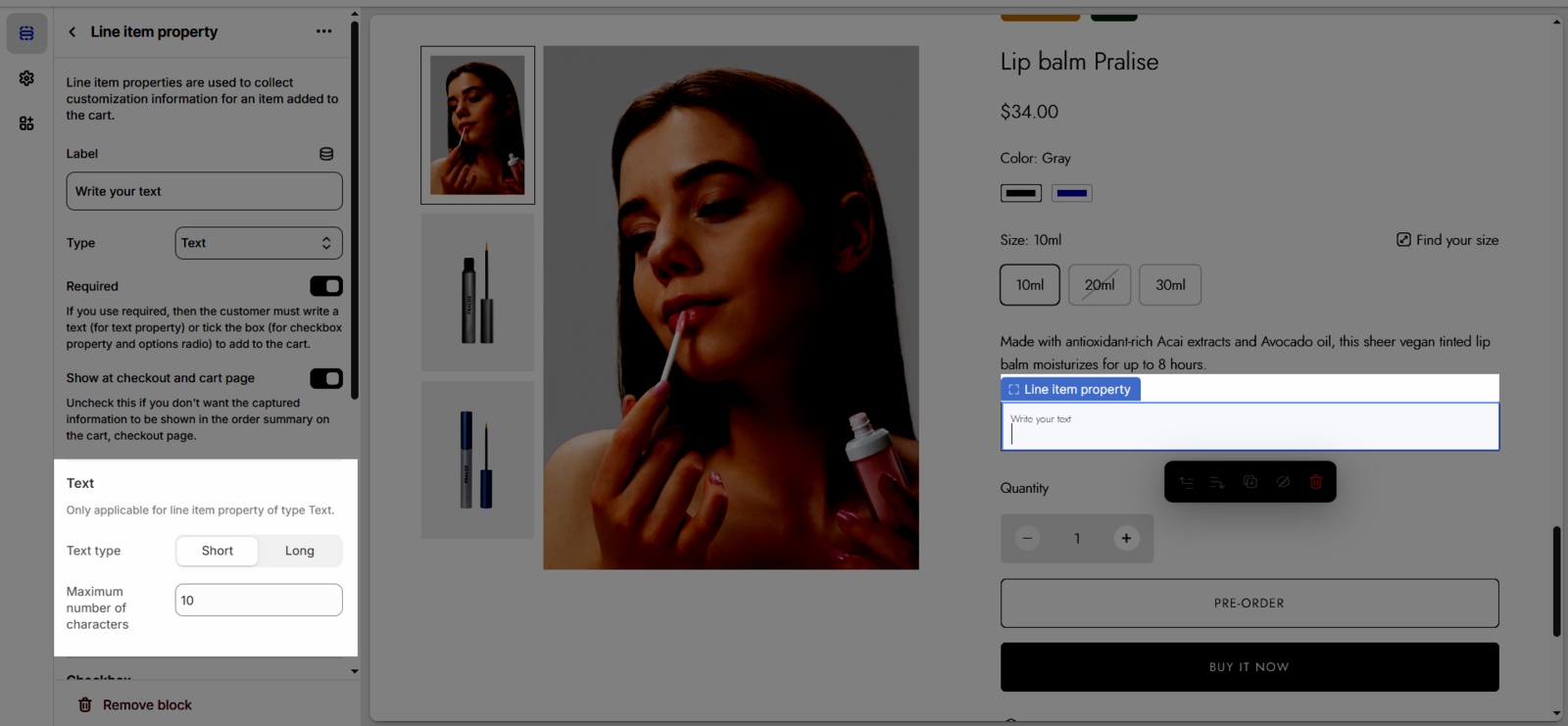Select the 30ml size option
This screenshot has height=726, width=1568.
pyautogui.click(x=1170, y=285)
